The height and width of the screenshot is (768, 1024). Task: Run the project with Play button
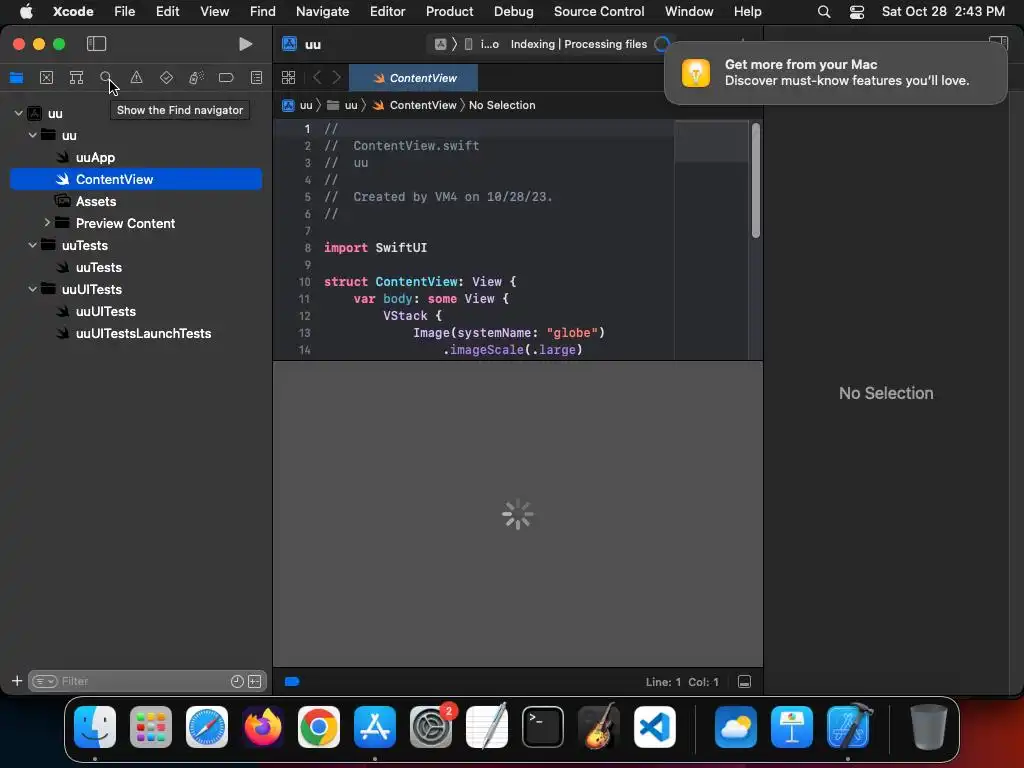click(x=246, y=44)
